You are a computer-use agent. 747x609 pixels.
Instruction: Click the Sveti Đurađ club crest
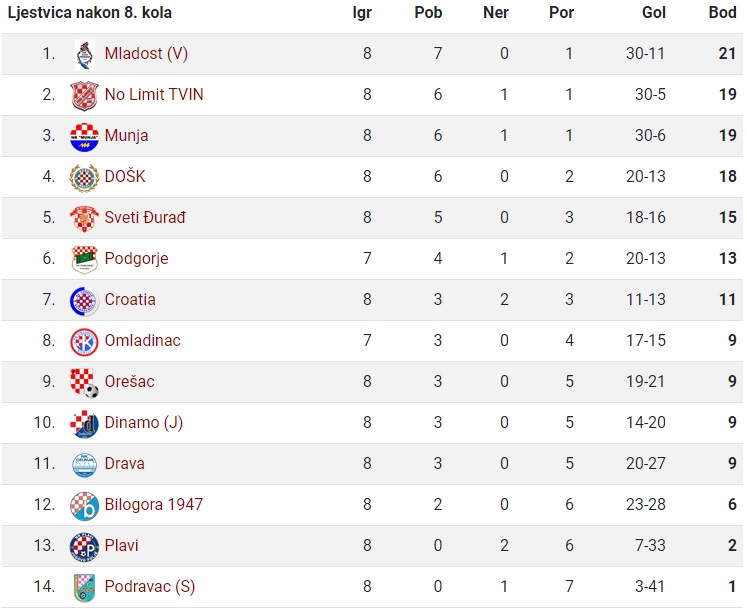tap(84, 219)
